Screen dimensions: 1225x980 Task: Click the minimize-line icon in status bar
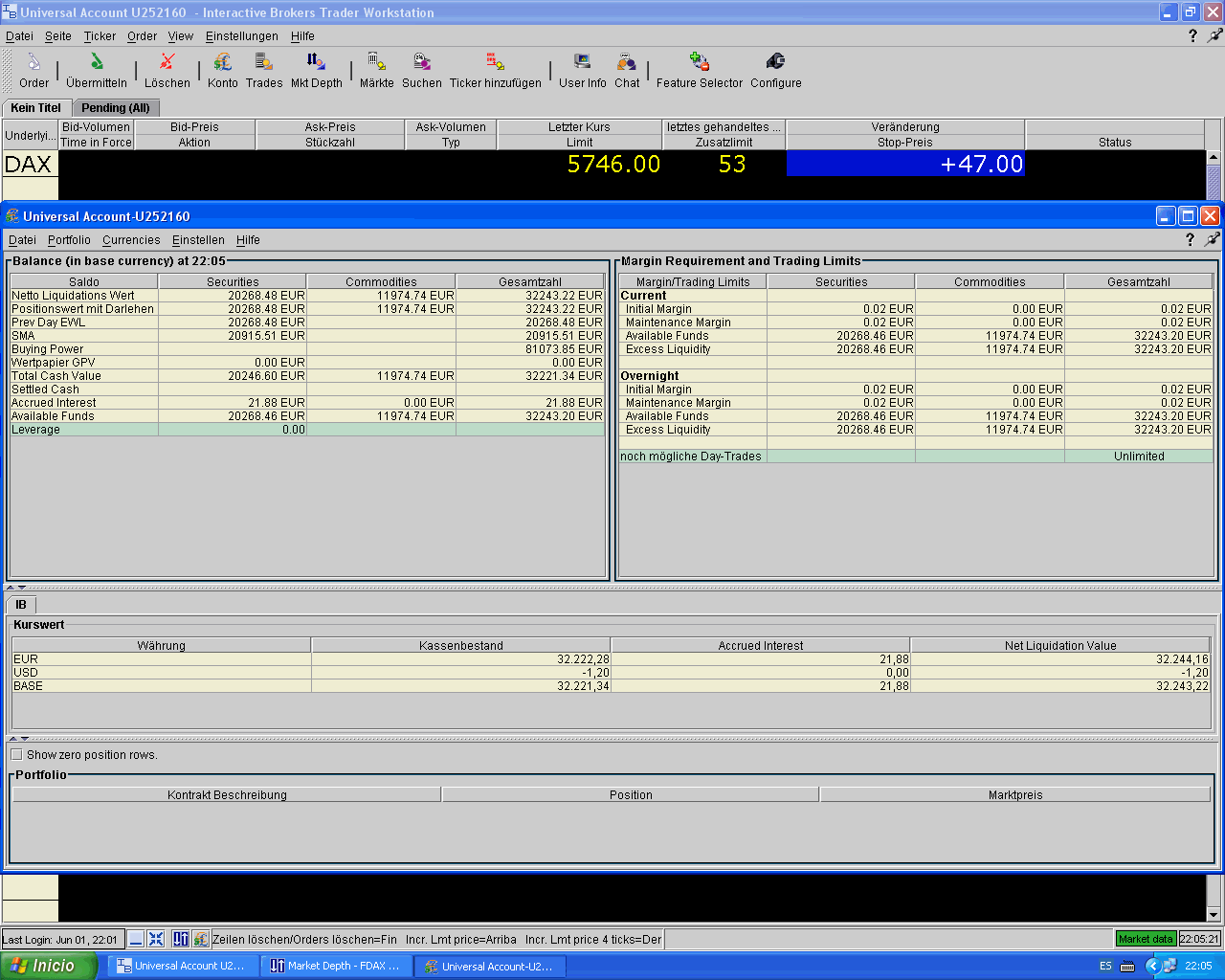pyautogui.click(x=137, y=939)
